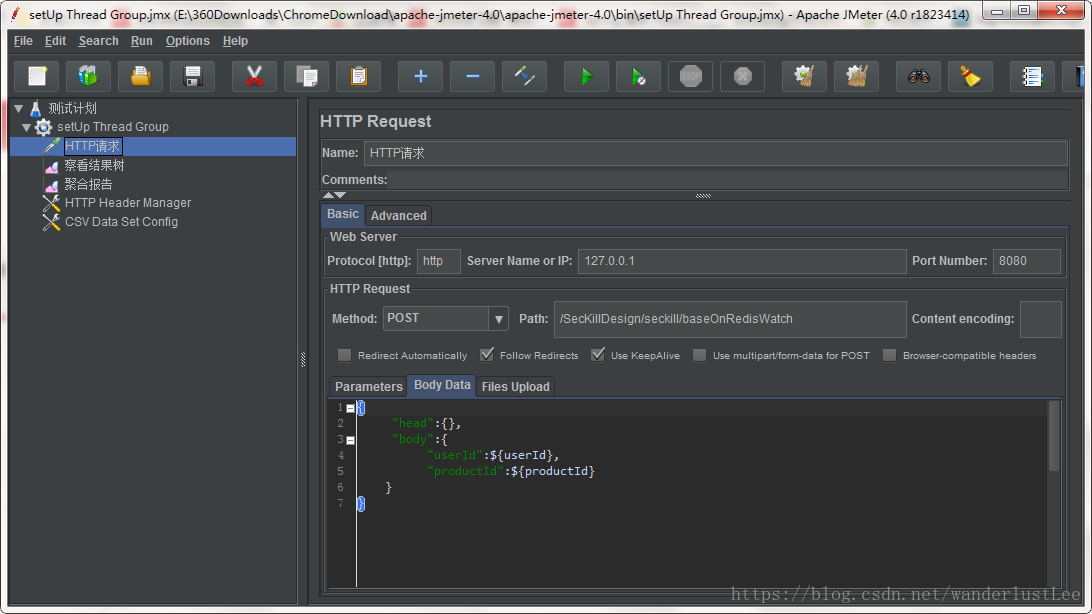Click the 聚合报告 listener graph icon

click(52, 185)
